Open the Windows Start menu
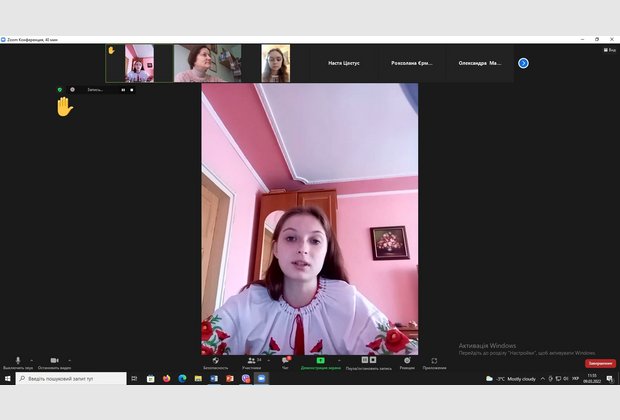Image resolution: width=620 pixels, height=420 pixels. coord(6,379)
